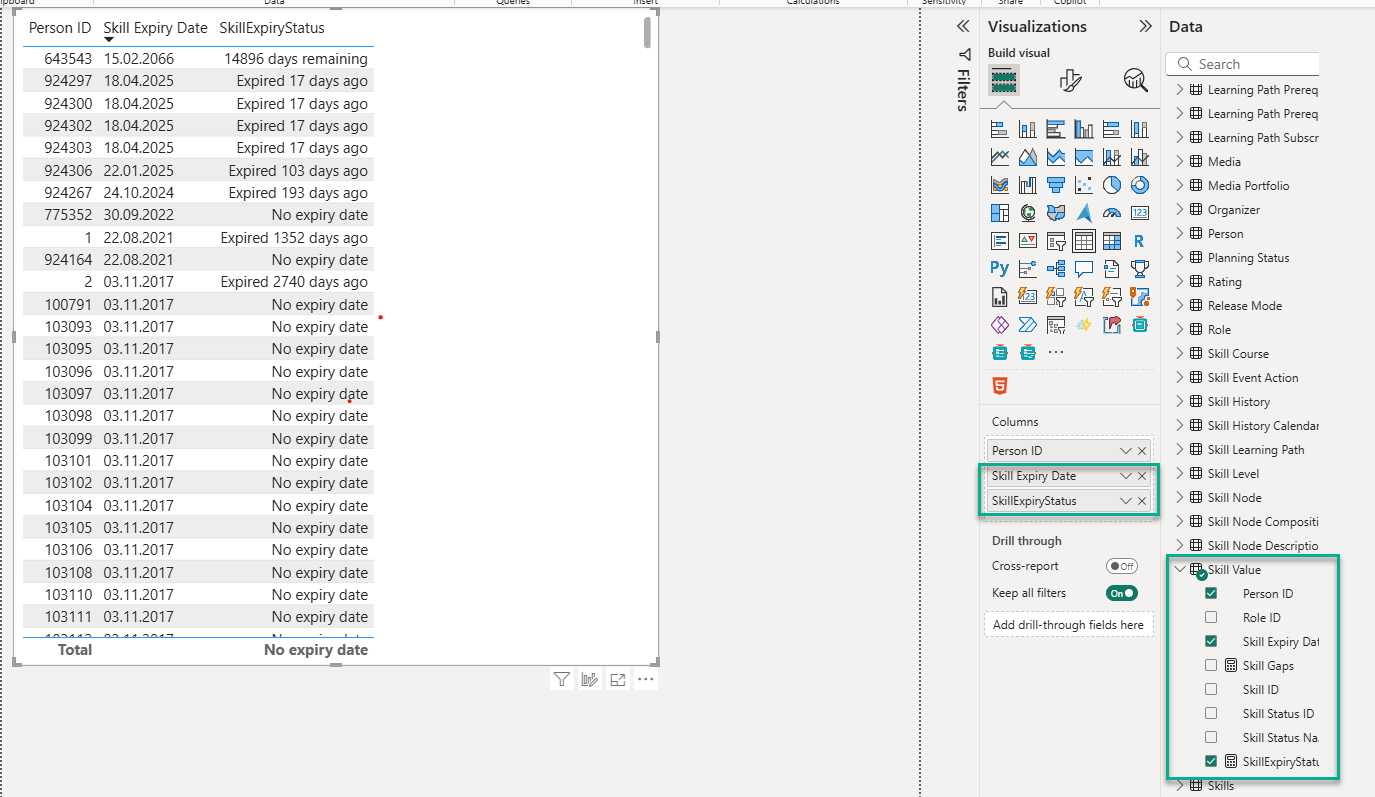
Task: Insert a Python visual
Action: pyautogui.click(x=999, y=267)
